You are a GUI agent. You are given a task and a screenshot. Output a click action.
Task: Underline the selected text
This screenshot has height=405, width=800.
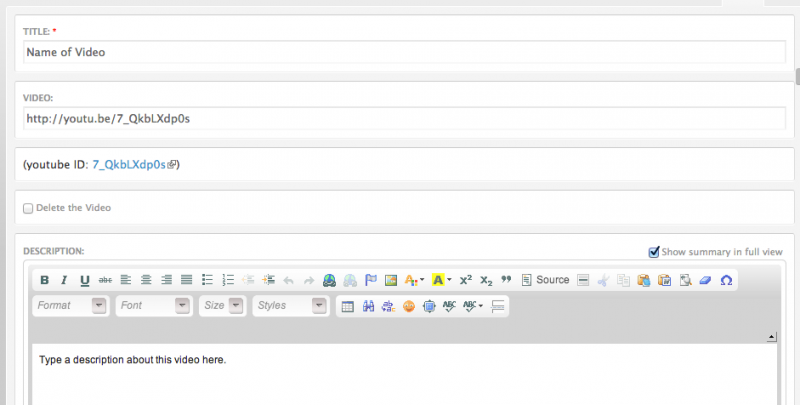pyautogui.click(x=85, y=280)
